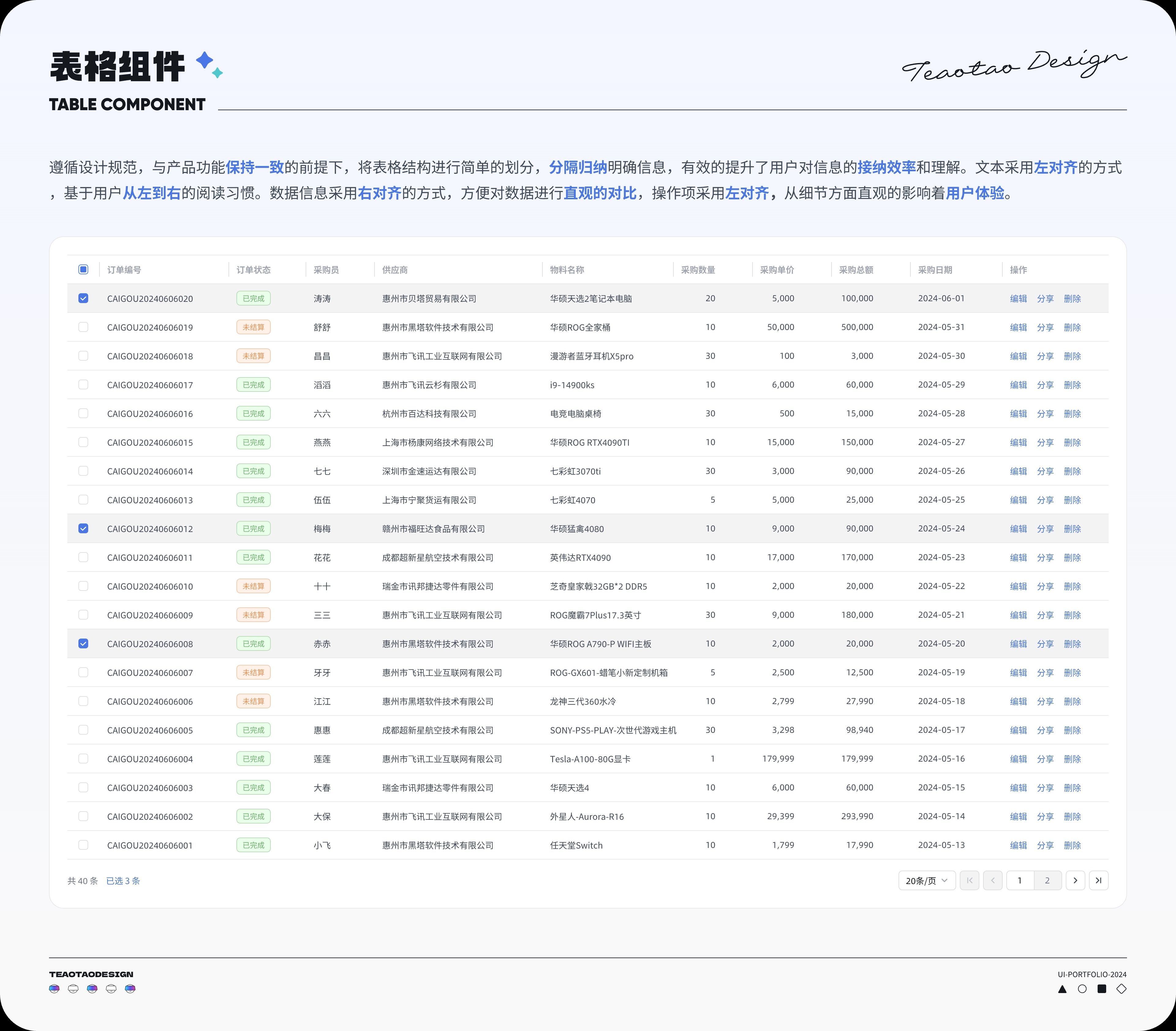Click the previous-page chevron icon
The height and width of the screenshot is (1031, 1176).
(x=993, y=880)
